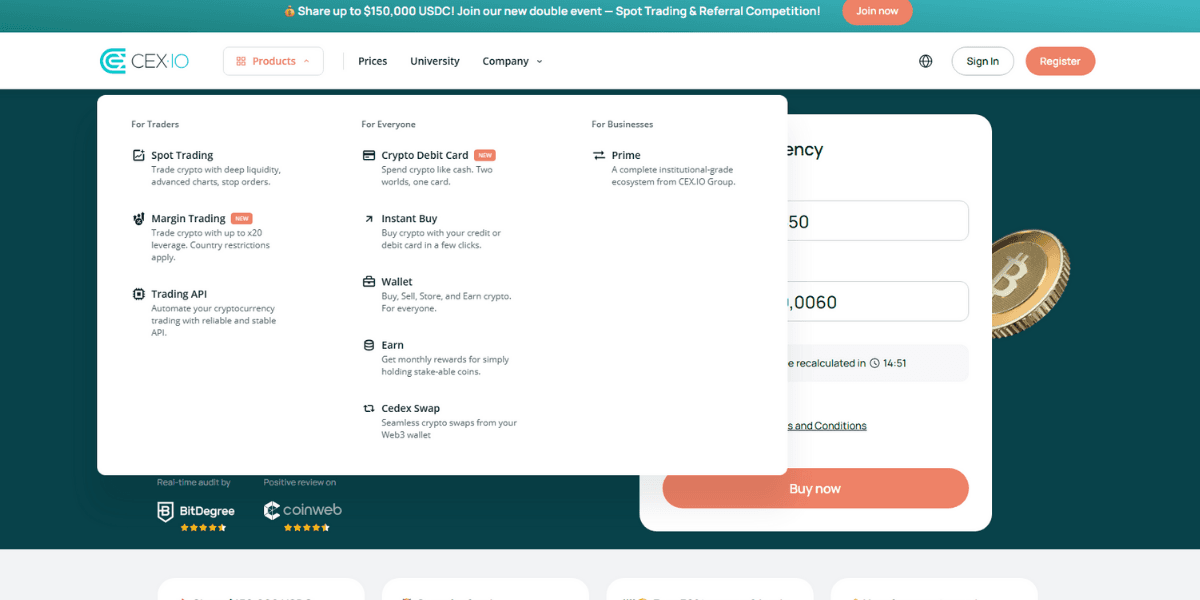1200x600 pixels.
Task: Click the Buy now button
Action: tap(815, 488)
